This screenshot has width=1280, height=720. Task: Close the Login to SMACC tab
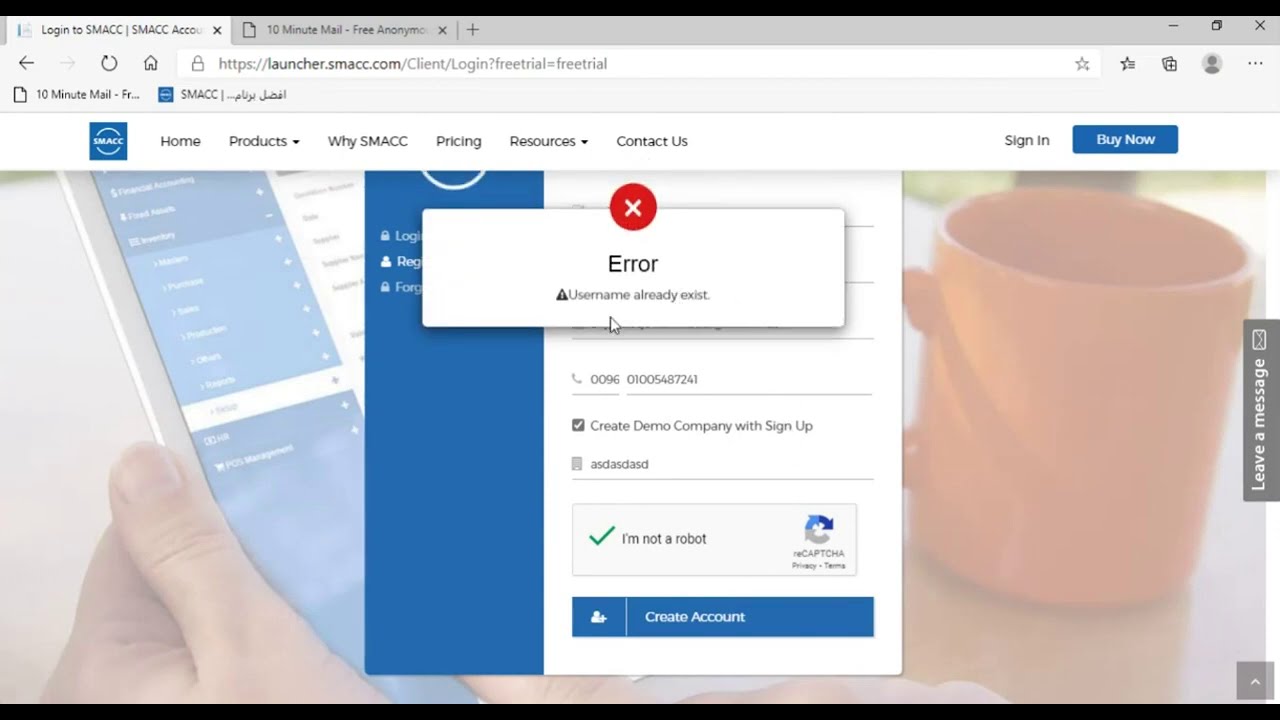(217, 30)
